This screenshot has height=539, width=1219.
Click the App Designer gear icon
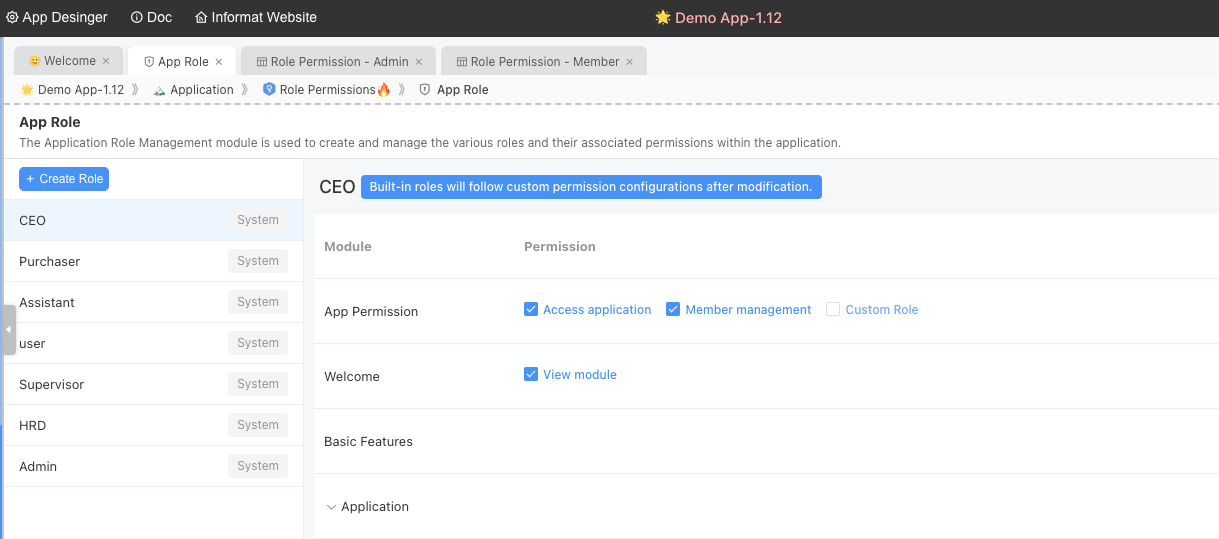[12, 18]
